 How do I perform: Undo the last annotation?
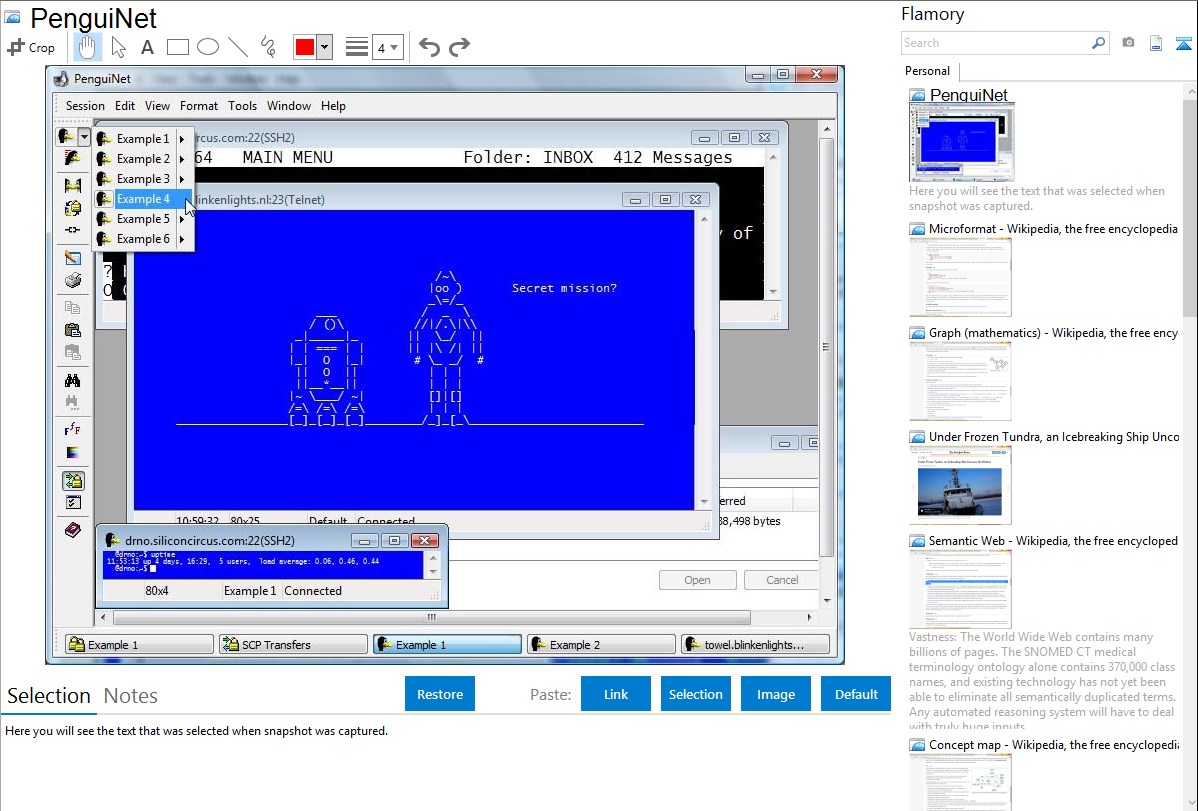tap(429, 47)
